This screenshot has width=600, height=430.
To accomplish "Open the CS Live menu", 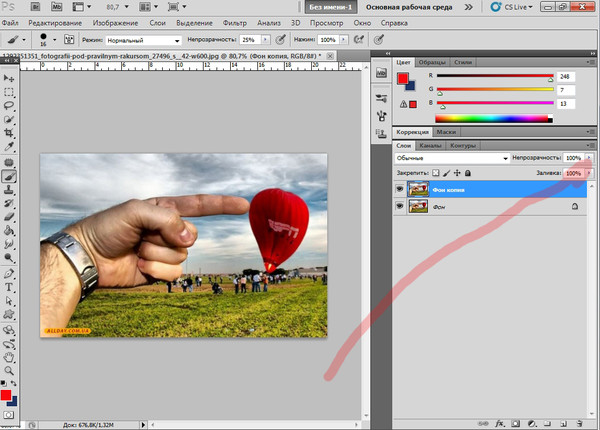I will point(512,7).
